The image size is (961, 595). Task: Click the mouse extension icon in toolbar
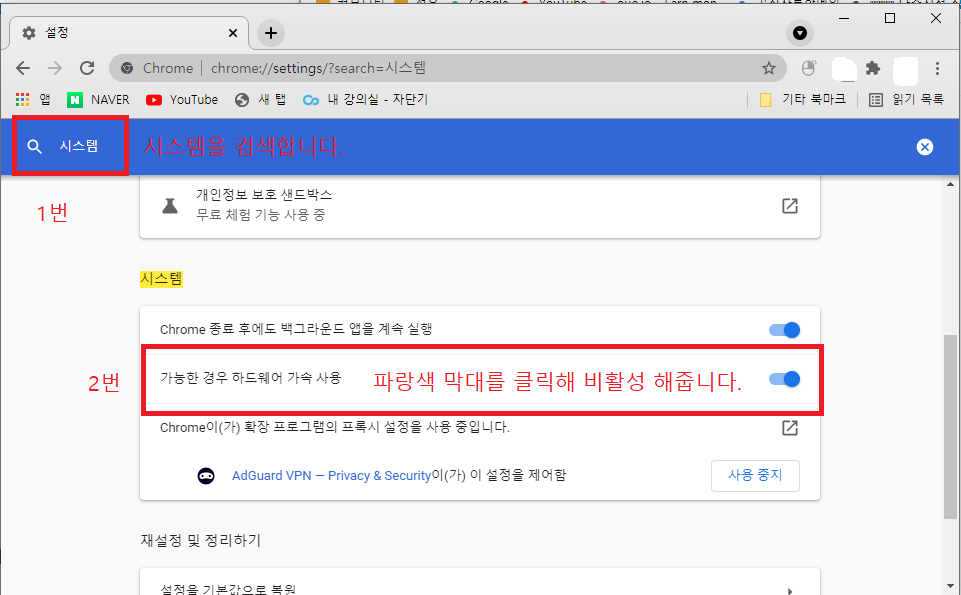pos(808,68)
